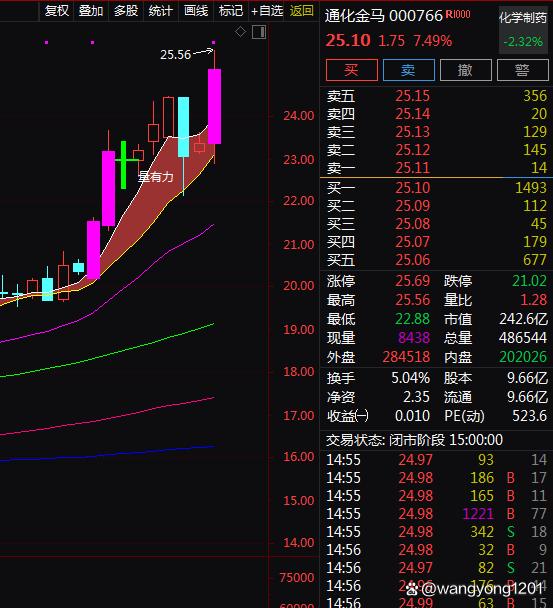Open the 化学制药 sector box

[523, 29]
